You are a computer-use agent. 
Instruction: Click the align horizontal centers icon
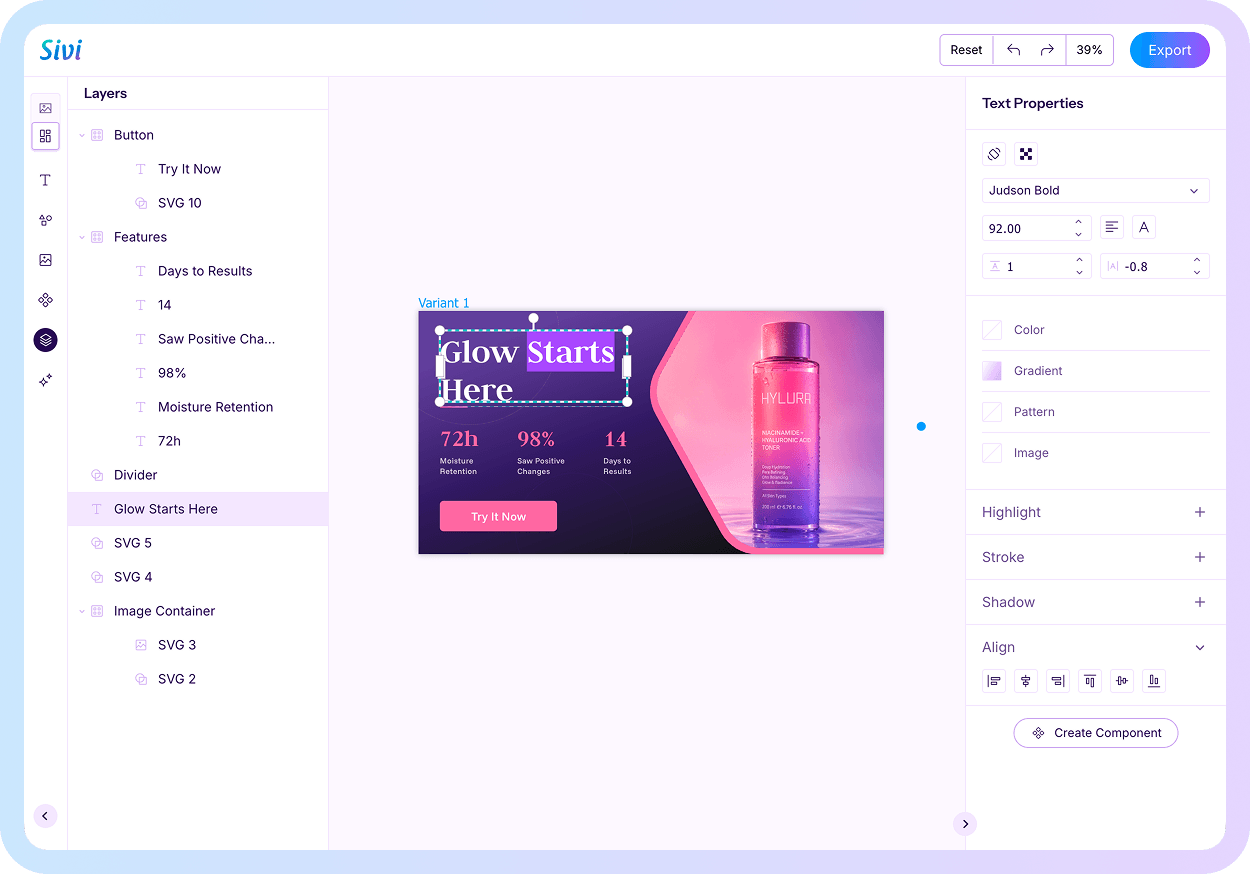(x=1026, y=681)
